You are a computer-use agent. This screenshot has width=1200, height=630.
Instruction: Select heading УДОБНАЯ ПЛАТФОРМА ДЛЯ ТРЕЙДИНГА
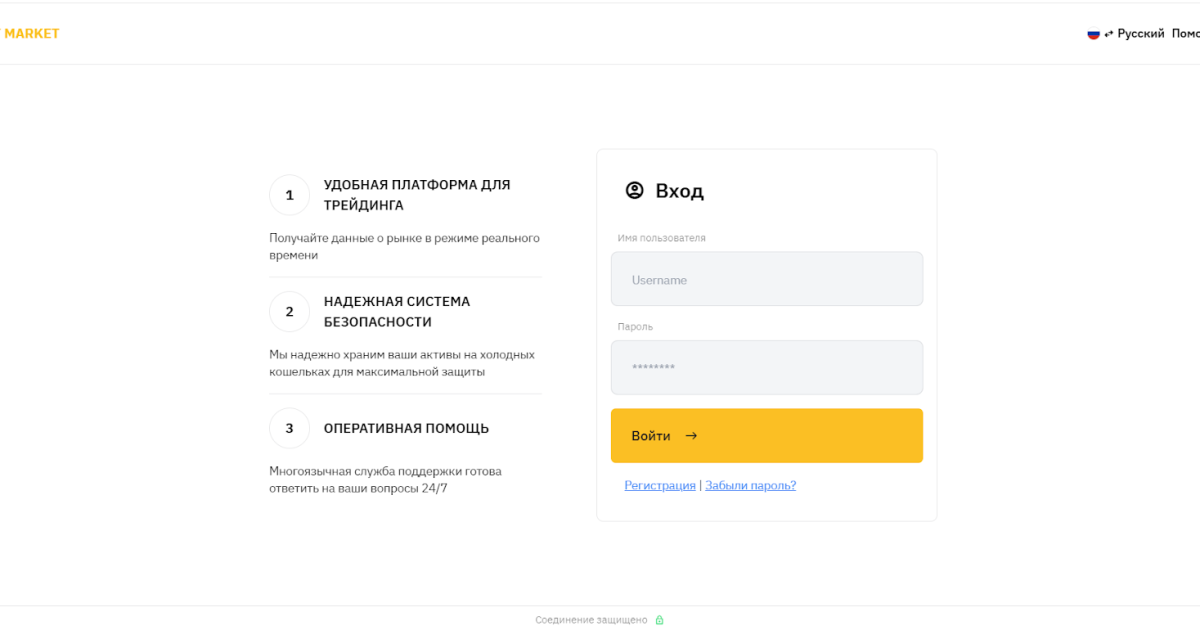417,195
